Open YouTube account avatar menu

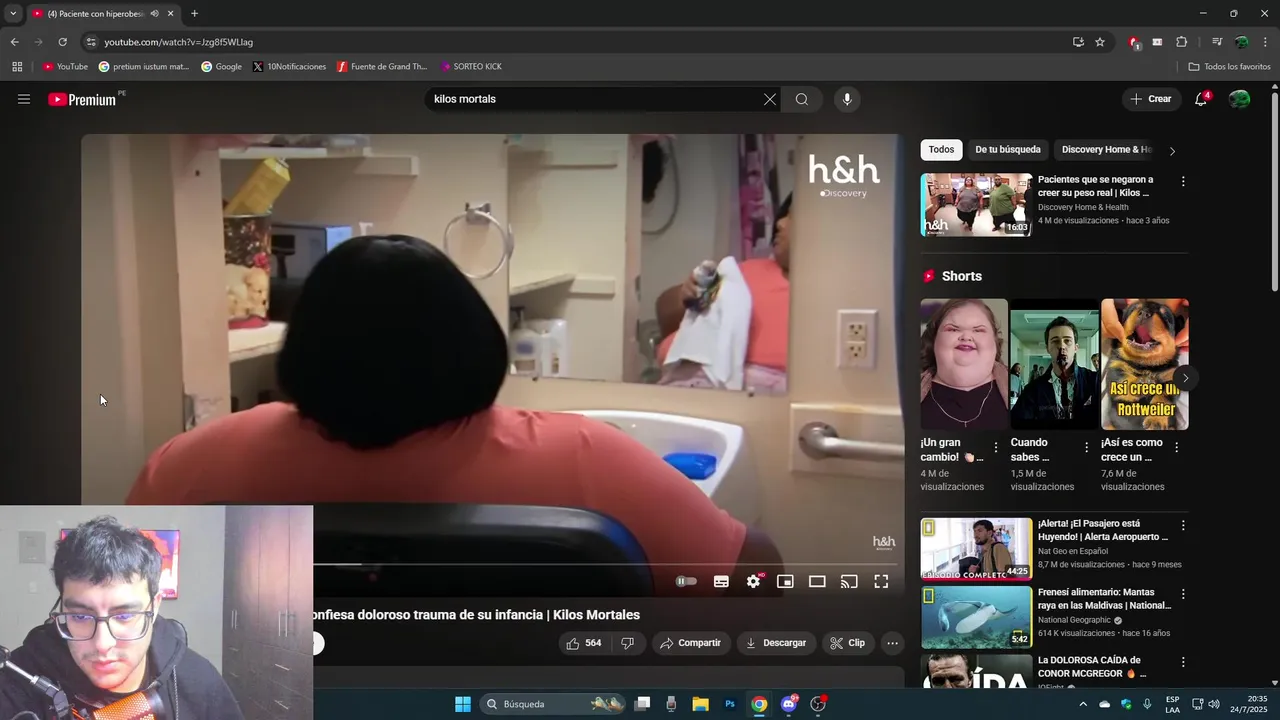pyautogui.click(x=1240, y=99)
